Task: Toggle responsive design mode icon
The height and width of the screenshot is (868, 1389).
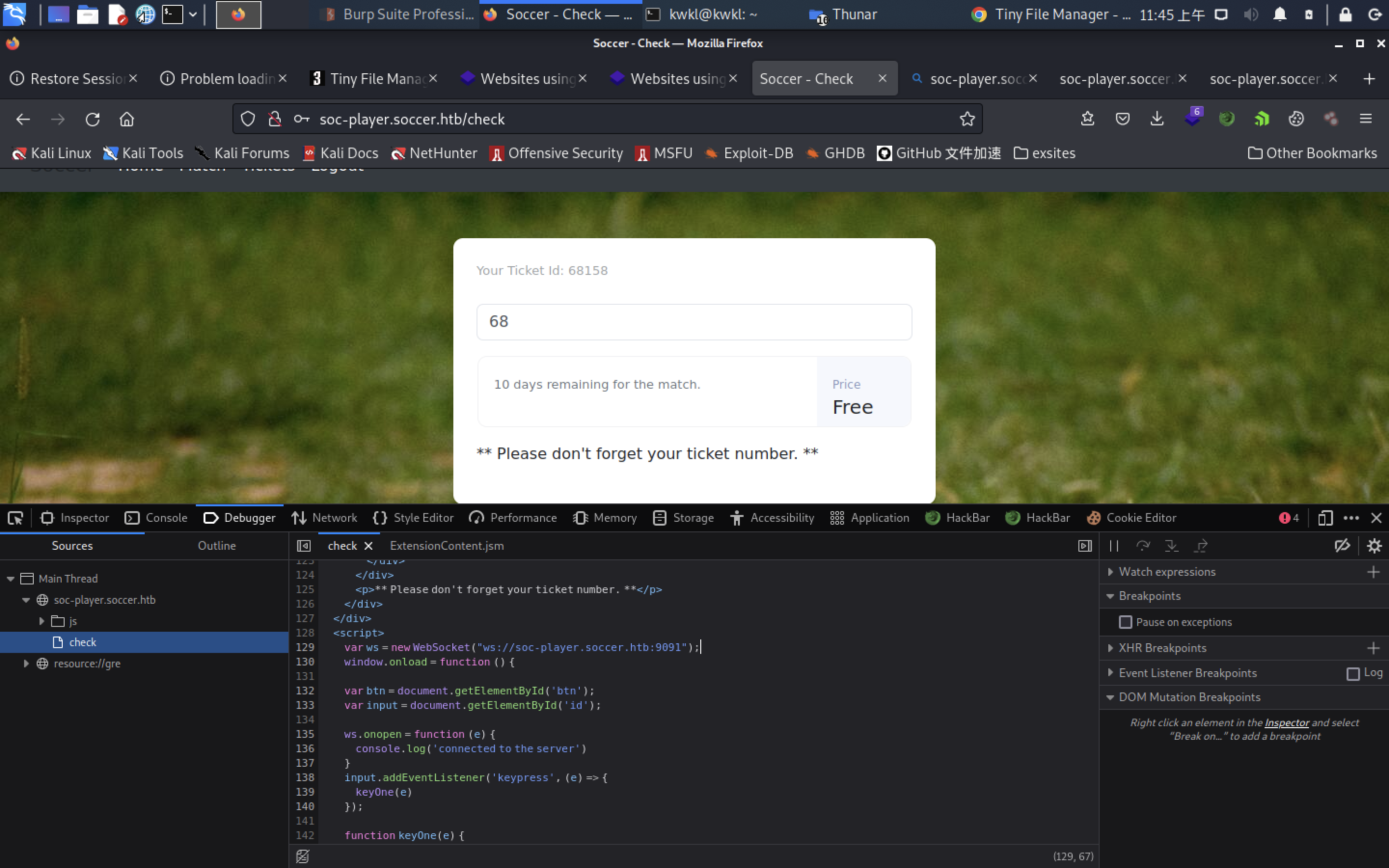Action: click(1325, 518)
